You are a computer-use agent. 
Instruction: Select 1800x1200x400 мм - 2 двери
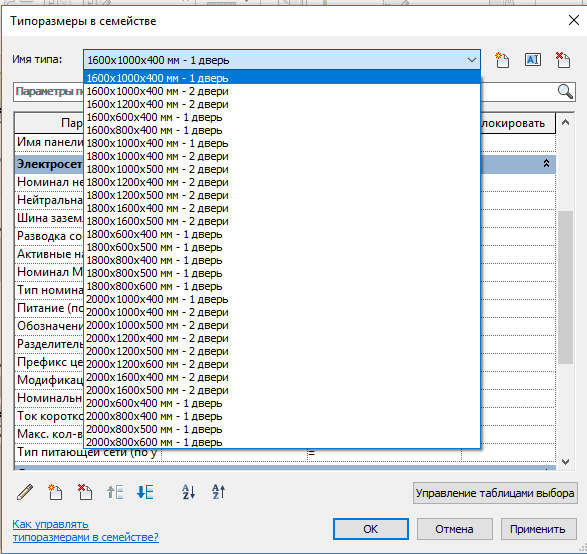(282, 182)
